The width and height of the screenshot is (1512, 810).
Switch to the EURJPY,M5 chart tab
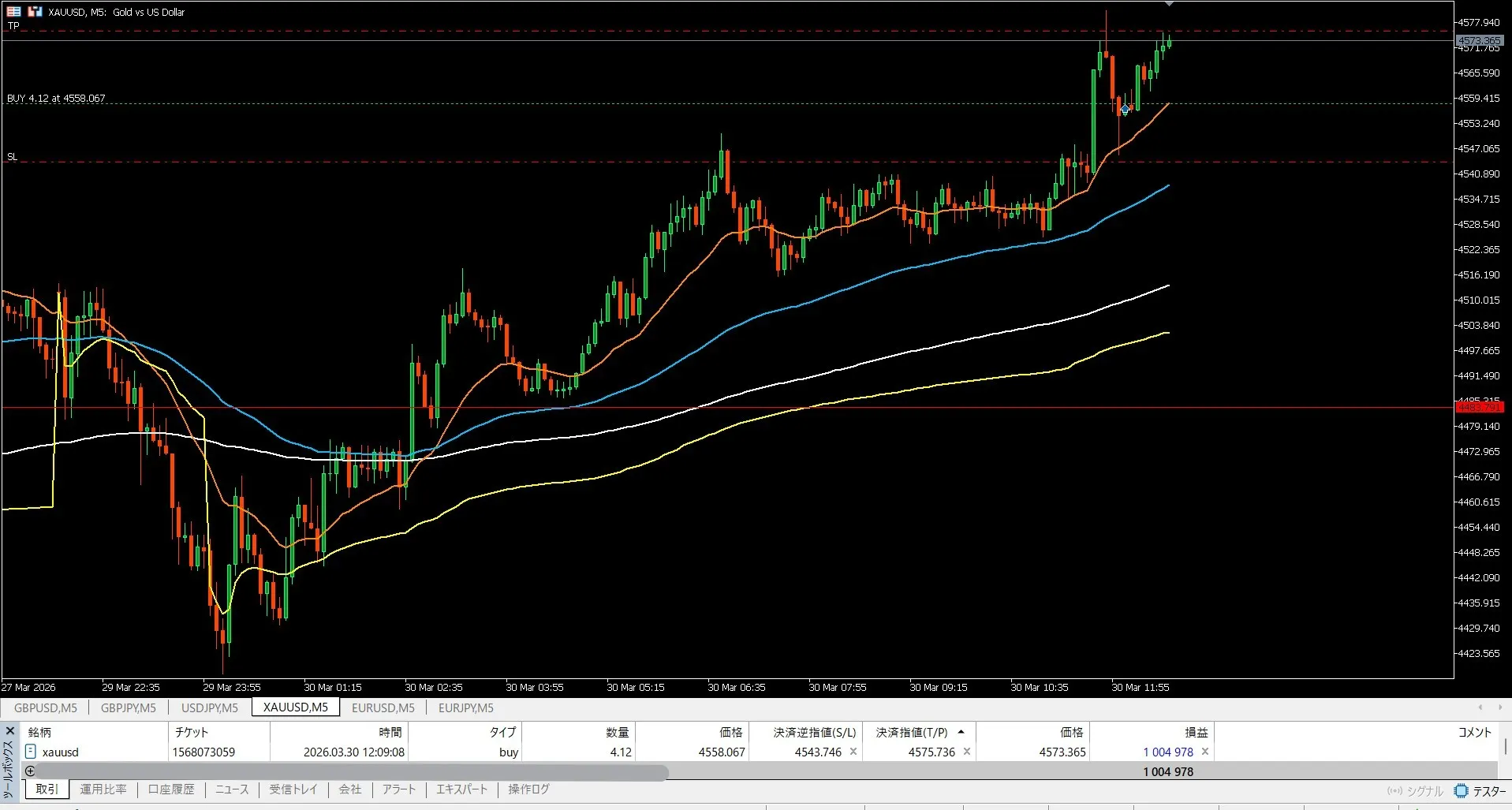(465, 707)
